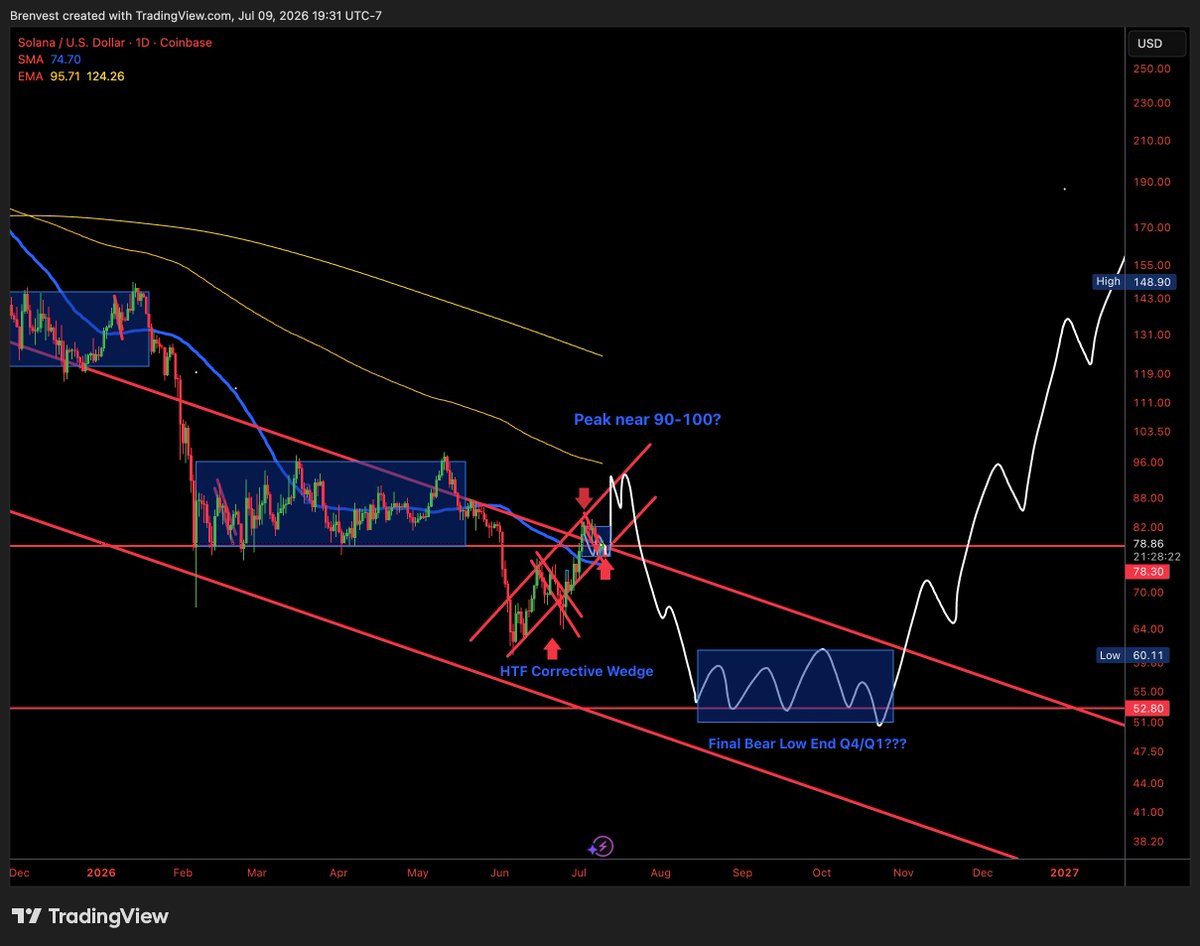The height and width of the screenshot is (946, 1200).
Task: Click the 230.00 price axis label
Action: coord(1152,103)
